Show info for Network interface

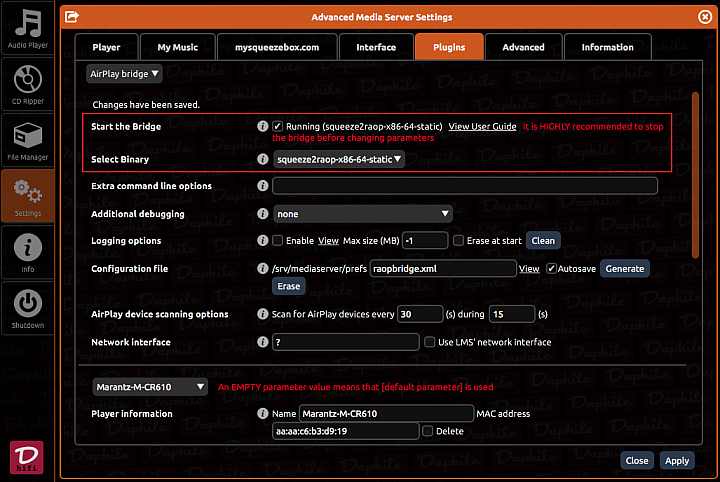(x=262, y=342)
